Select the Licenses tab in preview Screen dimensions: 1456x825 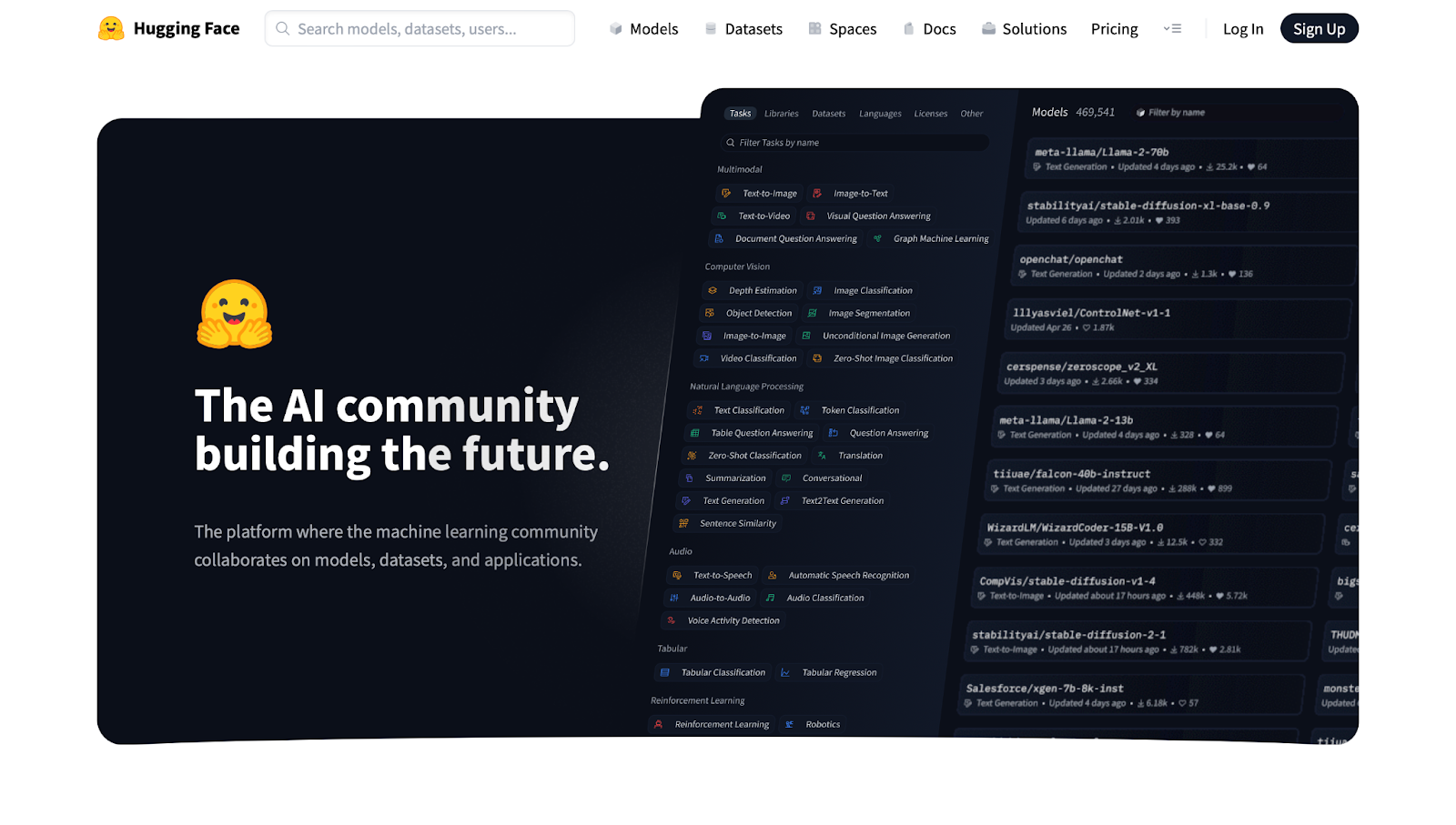pyautogui.click(x=931, y=114)
